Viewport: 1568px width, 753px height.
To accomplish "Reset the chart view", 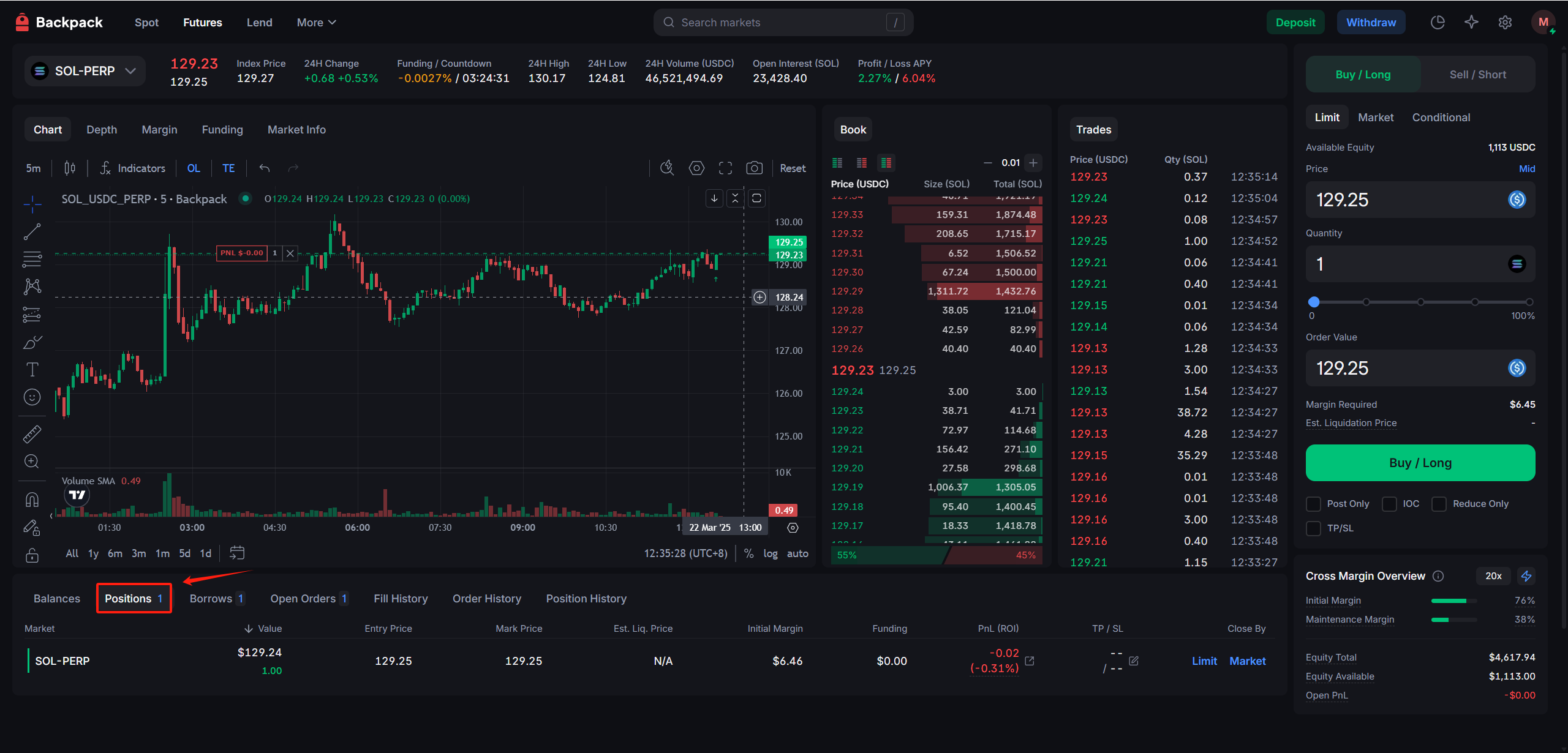I will (793, 168).
